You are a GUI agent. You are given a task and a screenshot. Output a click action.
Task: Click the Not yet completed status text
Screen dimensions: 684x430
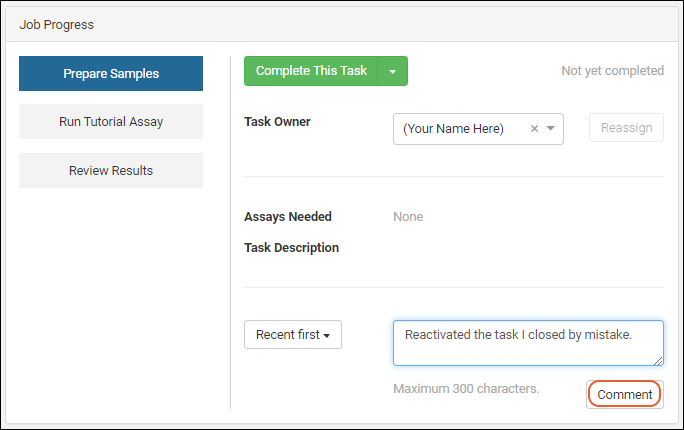612,71
